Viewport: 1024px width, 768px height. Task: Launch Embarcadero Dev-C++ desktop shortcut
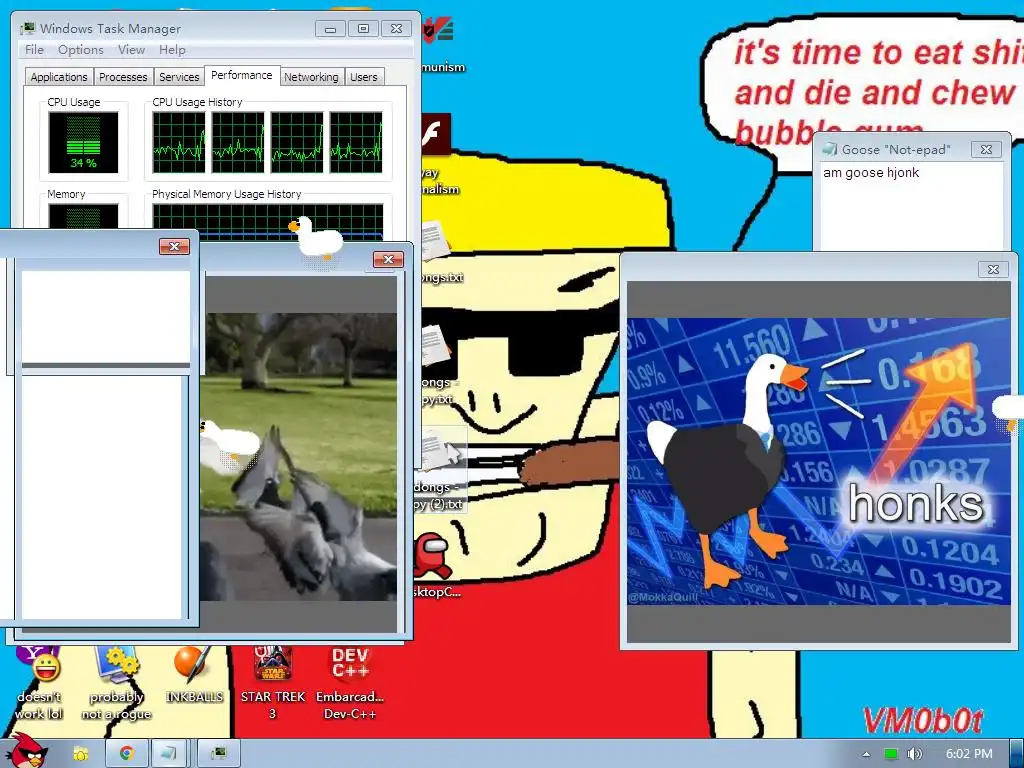350,683
